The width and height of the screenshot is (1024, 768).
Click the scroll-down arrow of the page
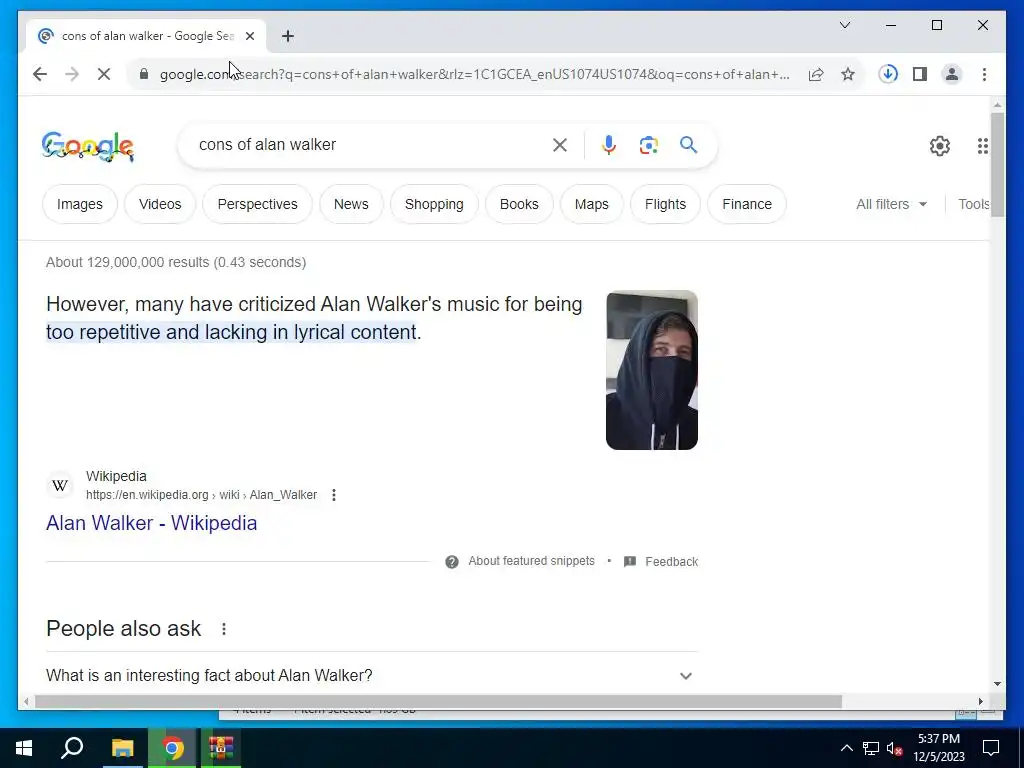click(997, 684)
